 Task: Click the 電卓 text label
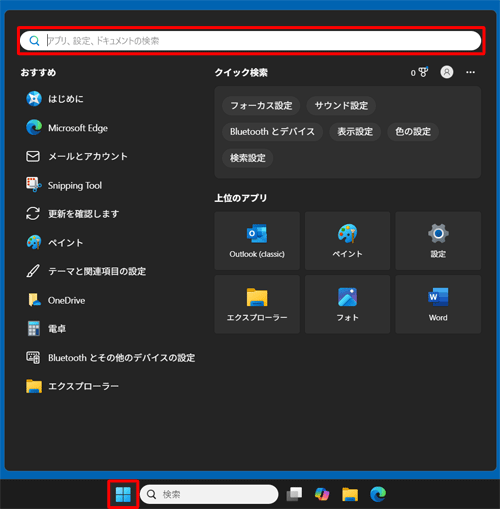tap(57, 329)
